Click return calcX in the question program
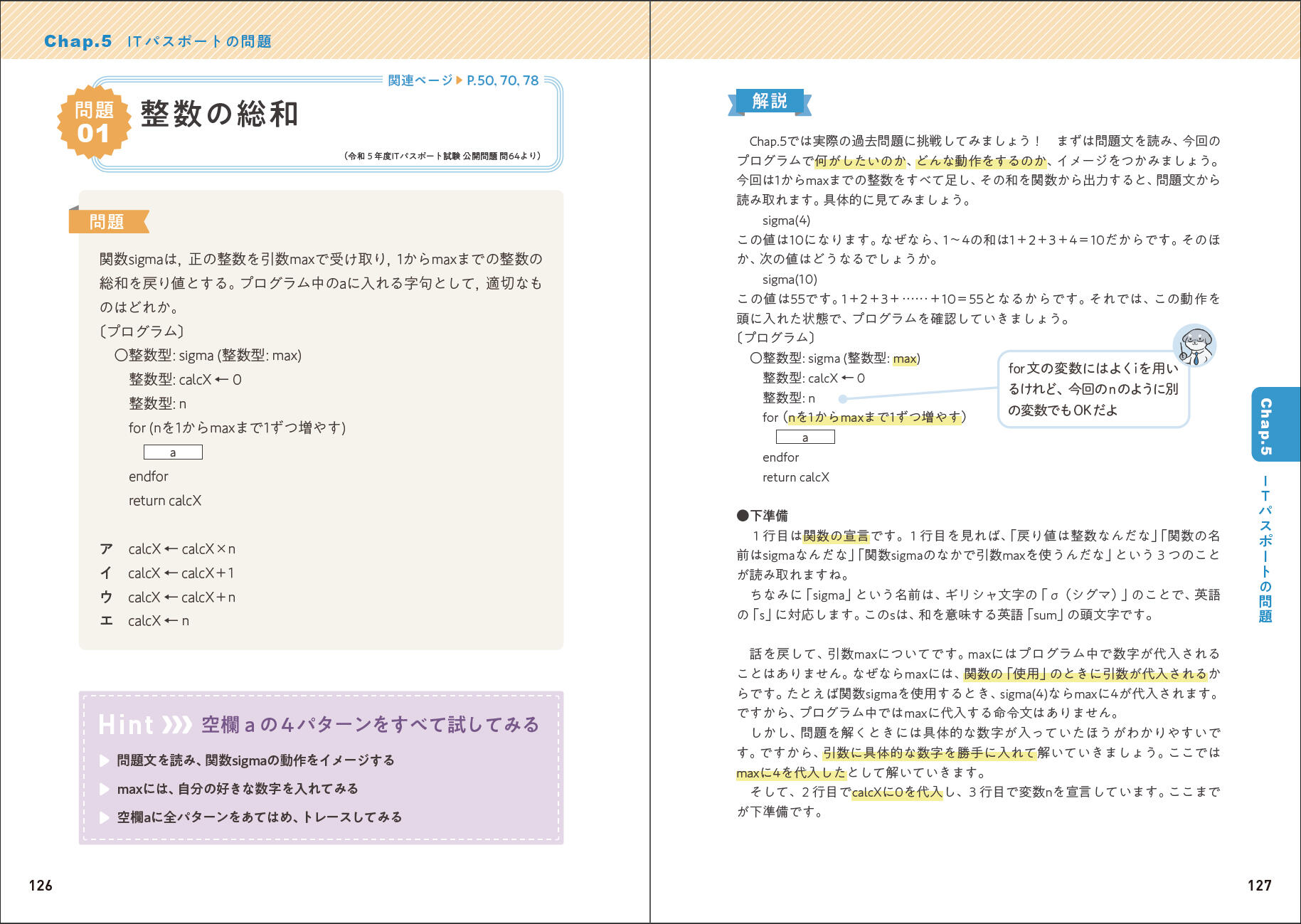This screenshot has height=924, width=1301. (x=165, y=501)
